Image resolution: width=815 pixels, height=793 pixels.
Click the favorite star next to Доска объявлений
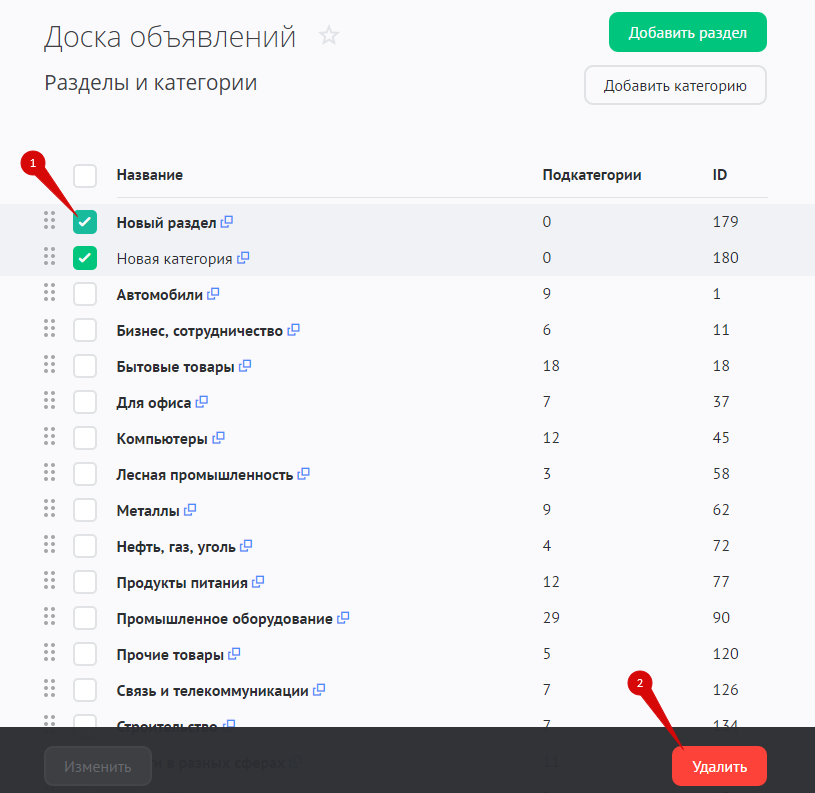pos(329,37)
